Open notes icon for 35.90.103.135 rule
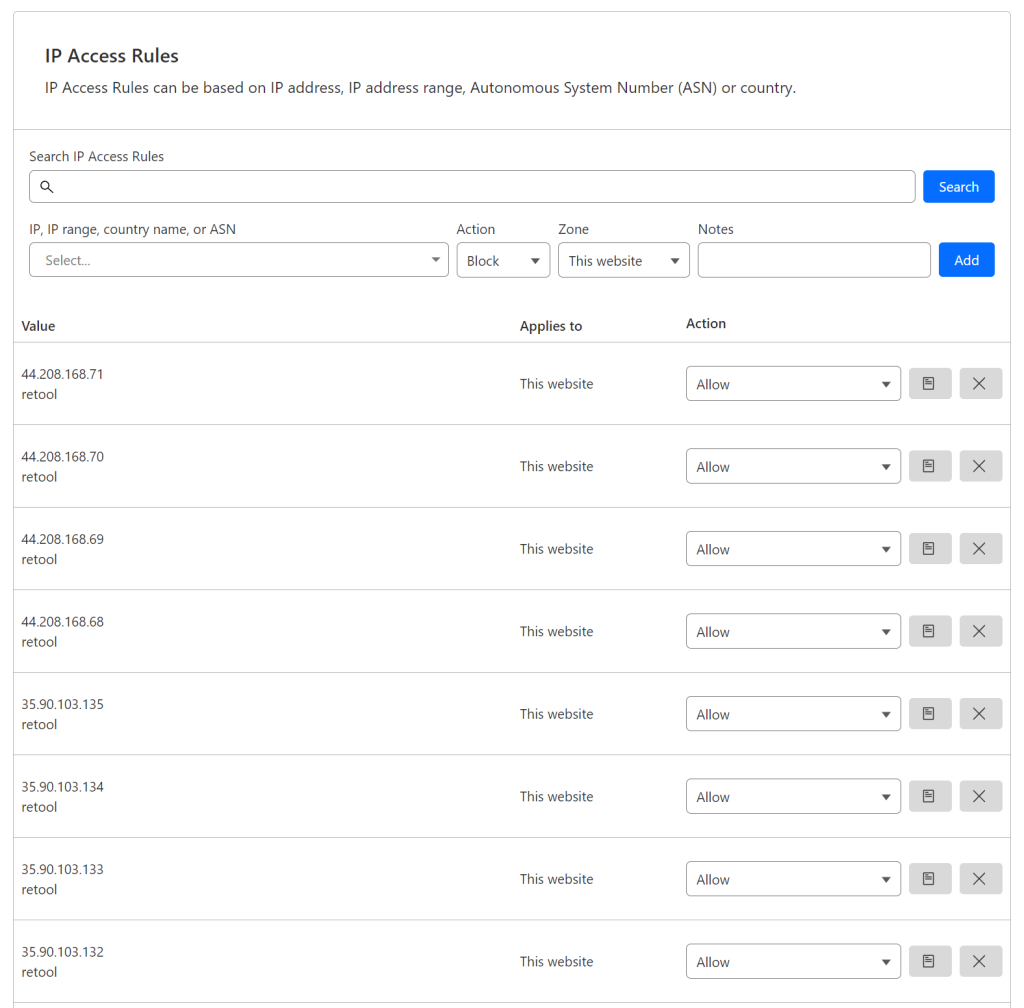Viewport: 1024px width, 1008px height. (929, 714)
